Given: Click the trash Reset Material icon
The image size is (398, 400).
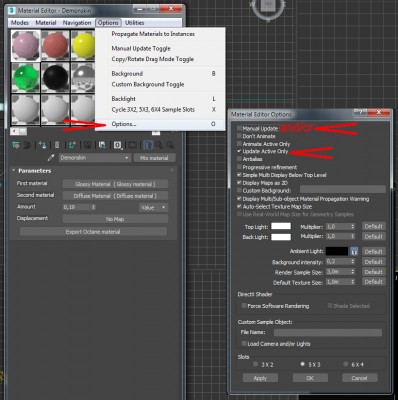Looking at the screenshot, I should [57, 145].
